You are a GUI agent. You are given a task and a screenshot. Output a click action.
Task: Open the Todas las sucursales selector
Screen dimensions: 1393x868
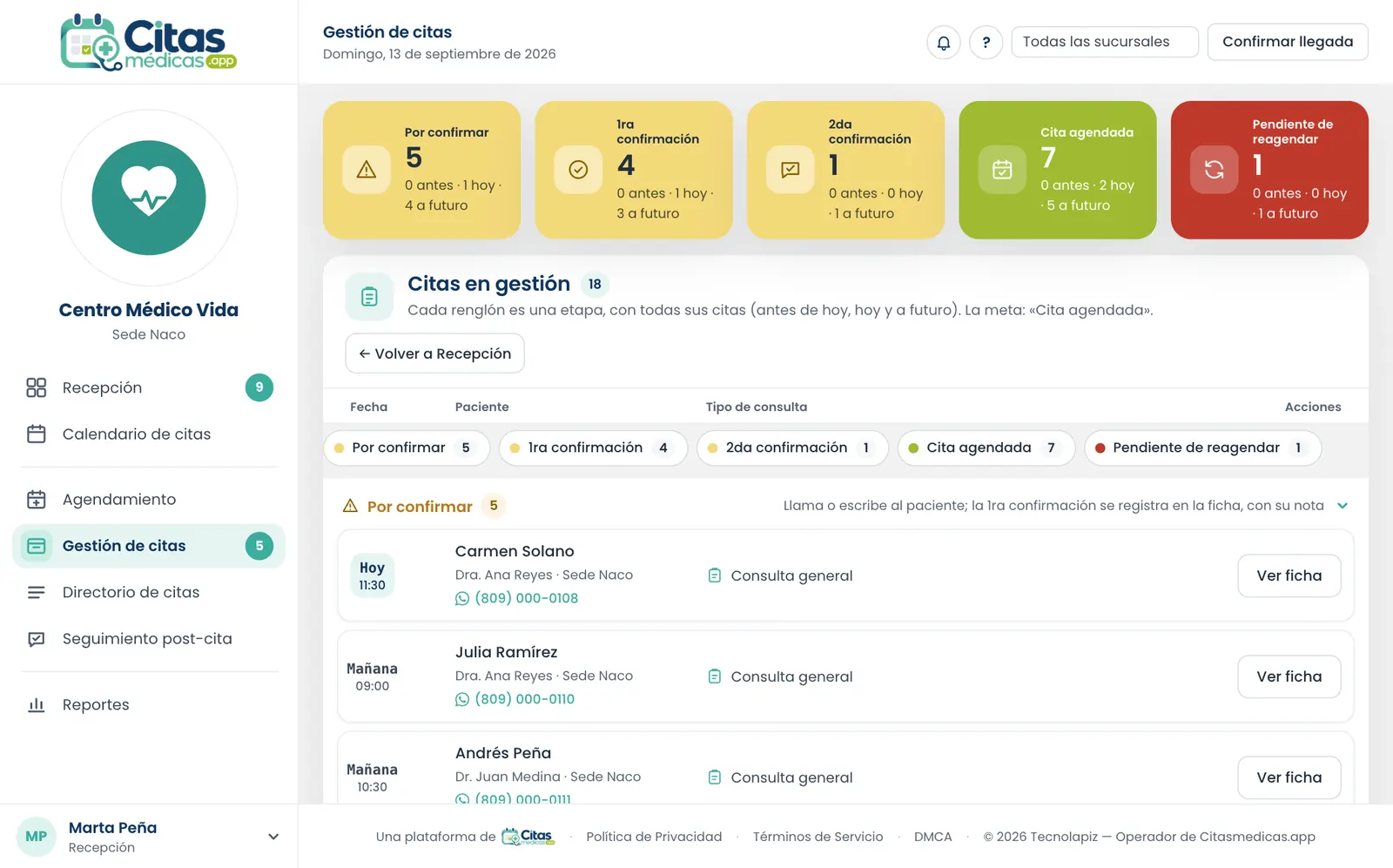(1105, 42)
